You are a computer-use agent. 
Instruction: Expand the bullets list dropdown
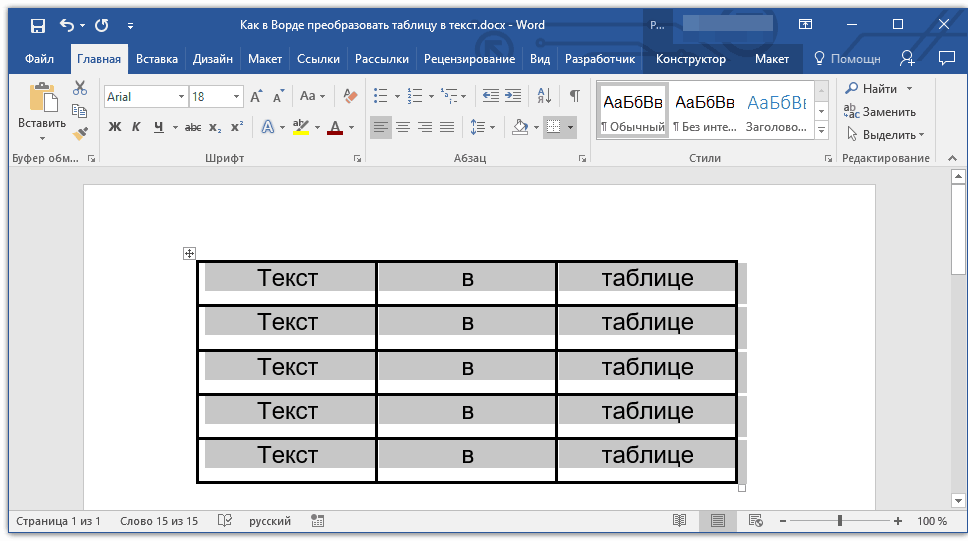tap(397, 96)
